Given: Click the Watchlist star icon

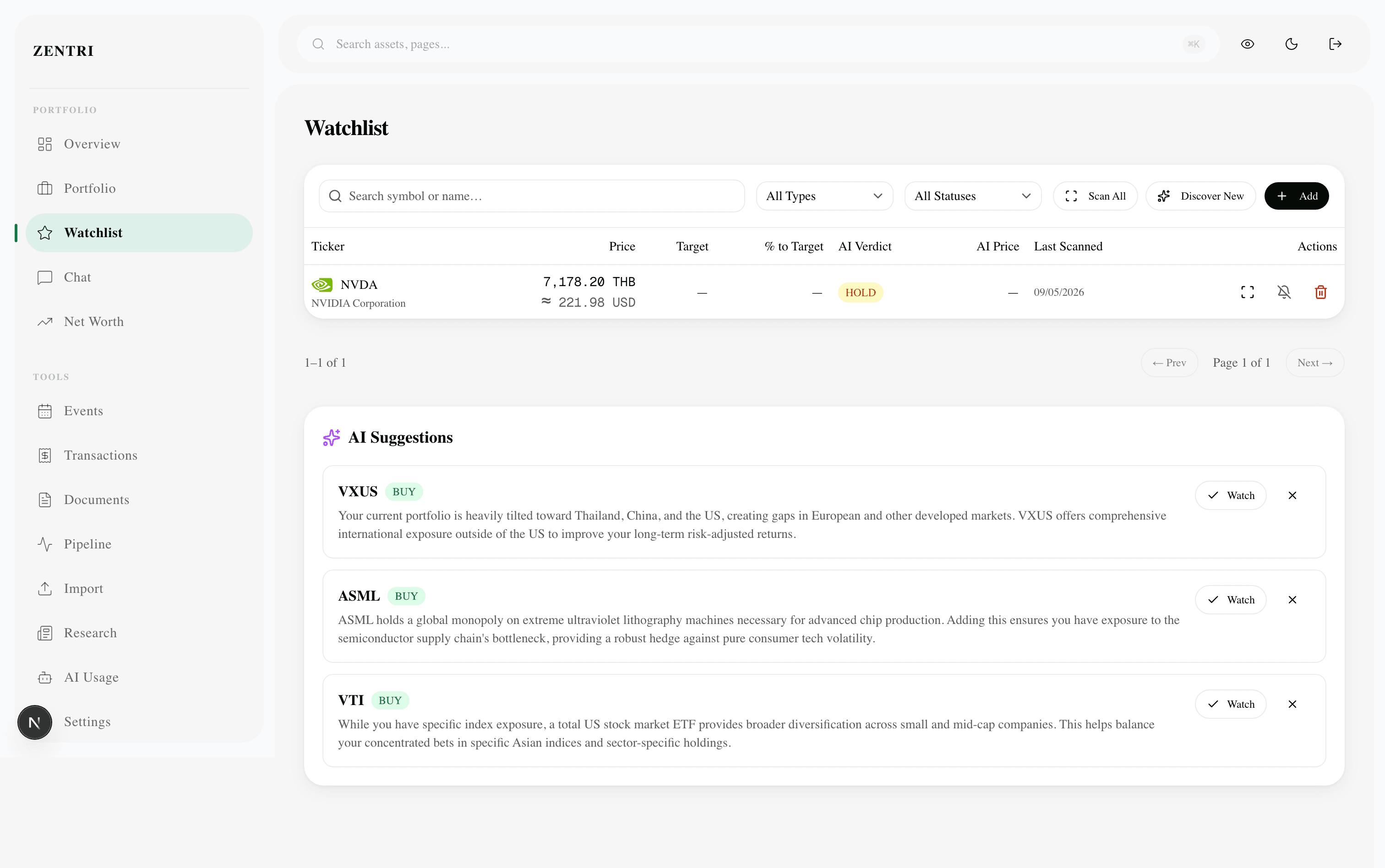Looking at the screenshot, I should coord(45,233).
